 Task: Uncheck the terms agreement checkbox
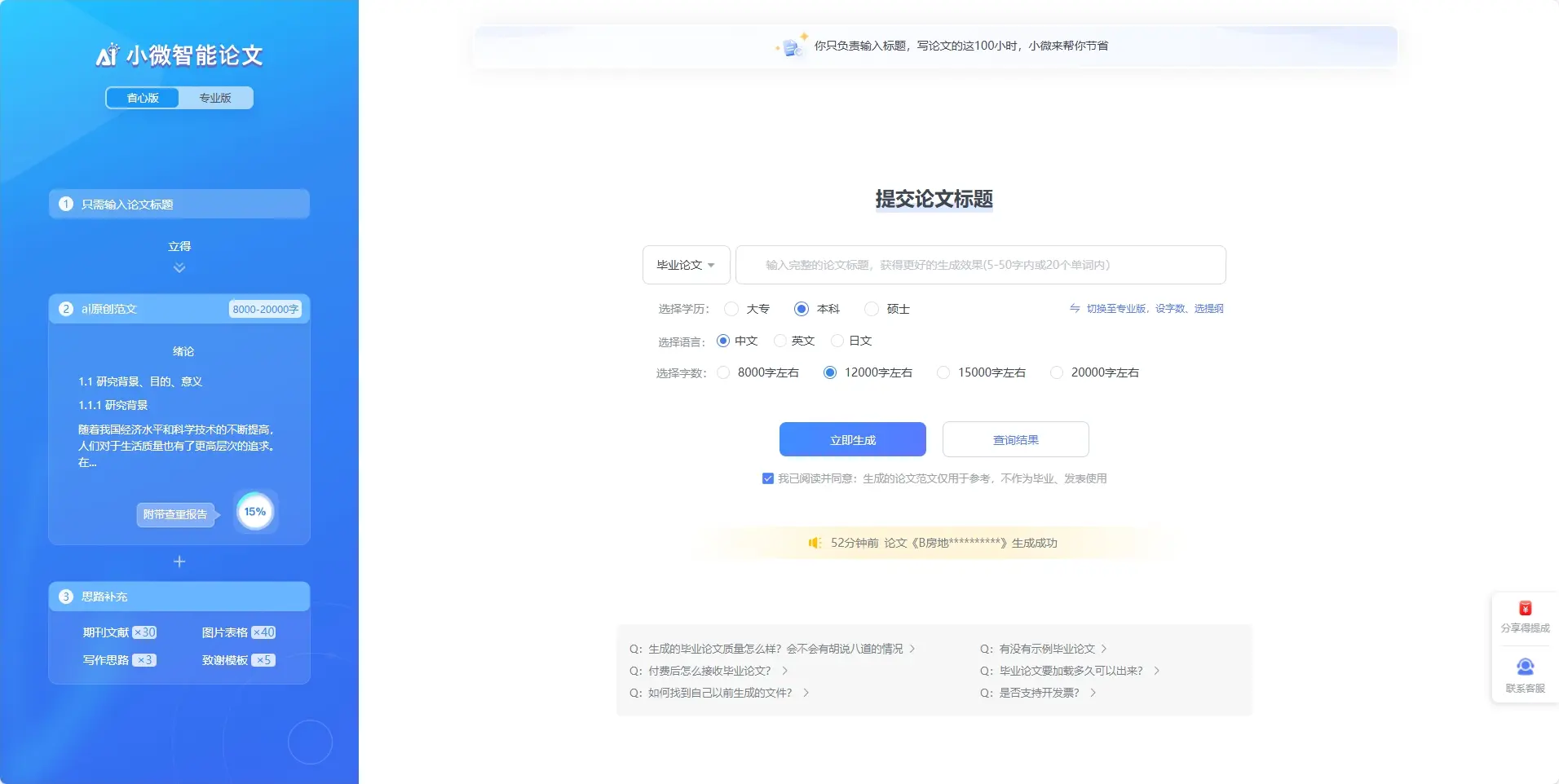coord(766,478)
